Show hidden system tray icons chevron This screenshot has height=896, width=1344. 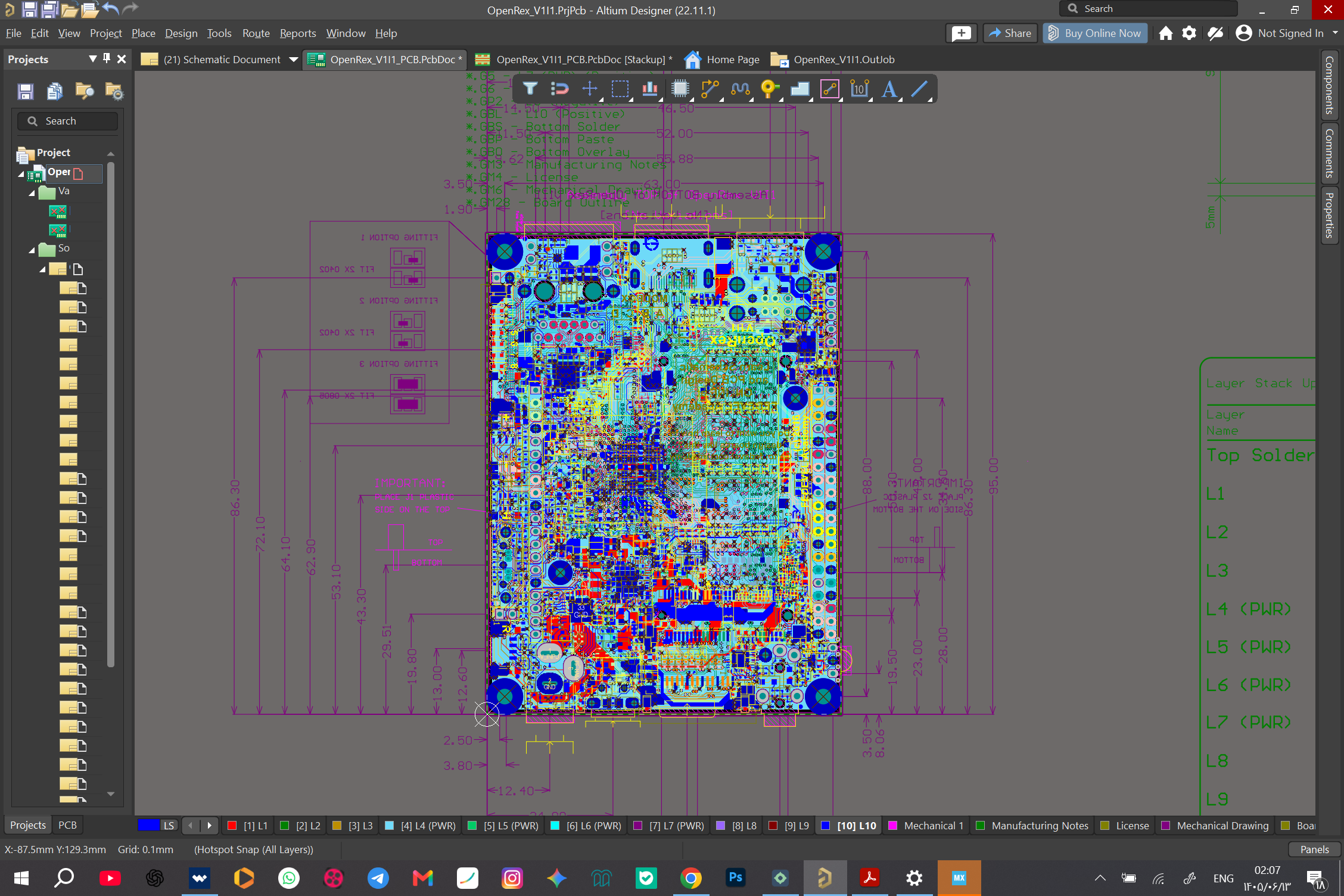(1100, 878)
